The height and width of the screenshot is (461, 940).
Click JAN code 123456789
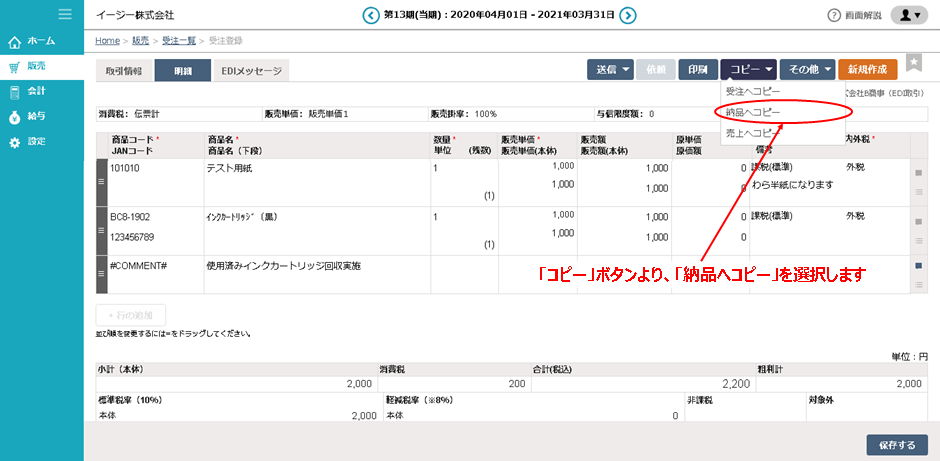tap(132, 237)
